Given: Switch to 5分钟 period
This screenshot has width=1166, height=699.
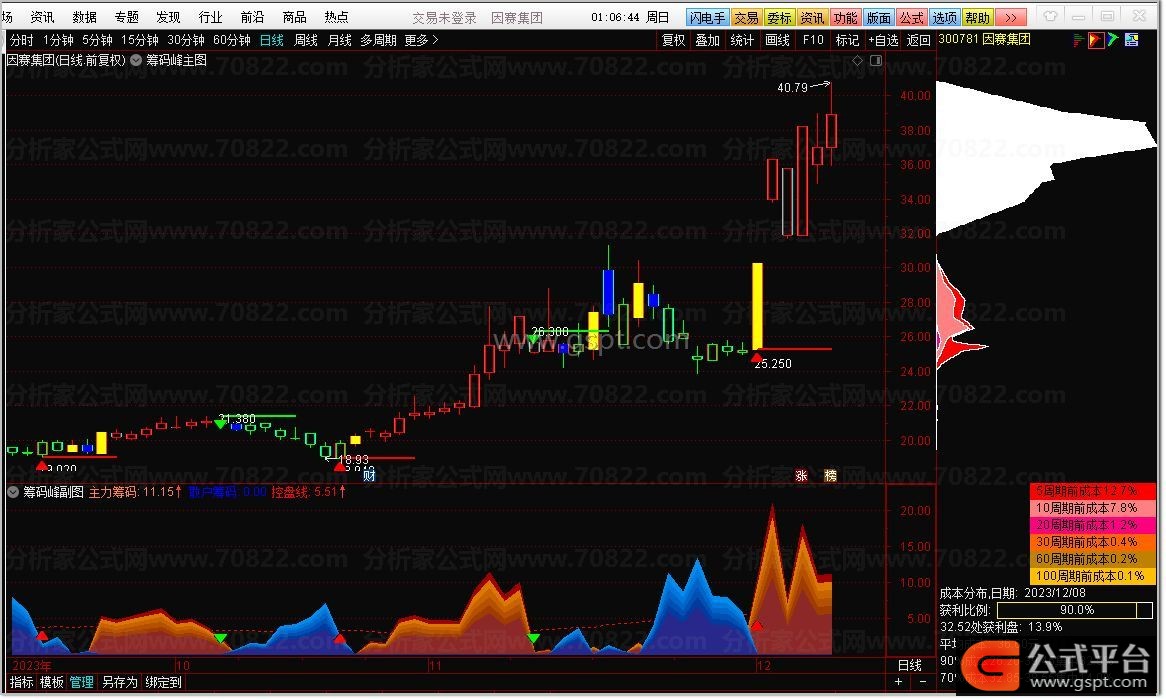Looking at the screenshot, I should click(97, 40).
